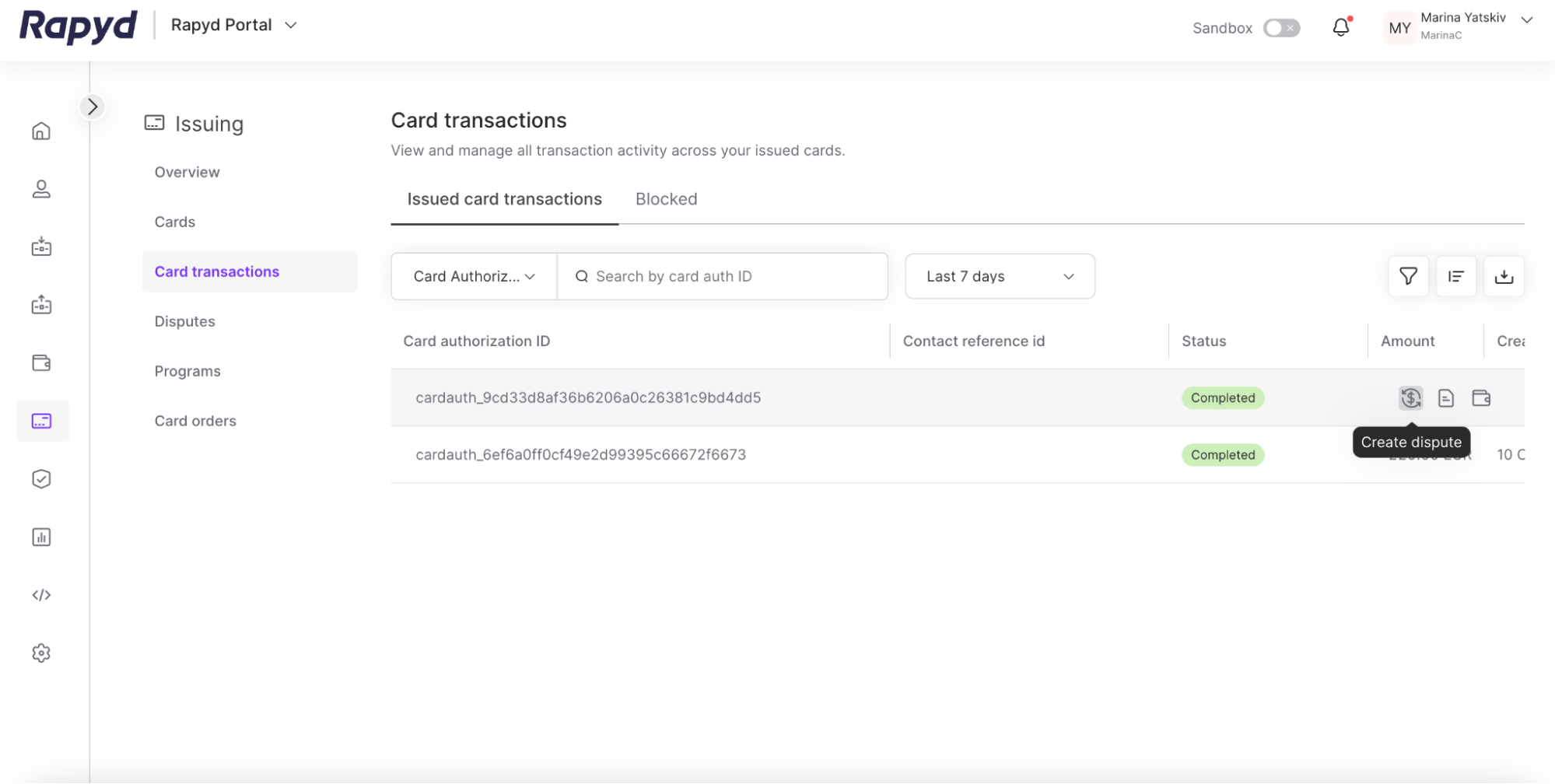The height and width of the screenshot is (784, 1555).
Task: Expand the sidebar with arrow button
Action: coord(93,107)
